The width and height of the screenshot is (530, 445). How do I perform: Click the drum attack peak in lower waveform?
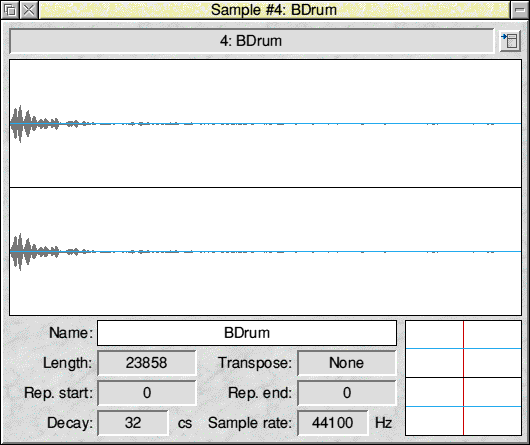(x=20, y=252)
